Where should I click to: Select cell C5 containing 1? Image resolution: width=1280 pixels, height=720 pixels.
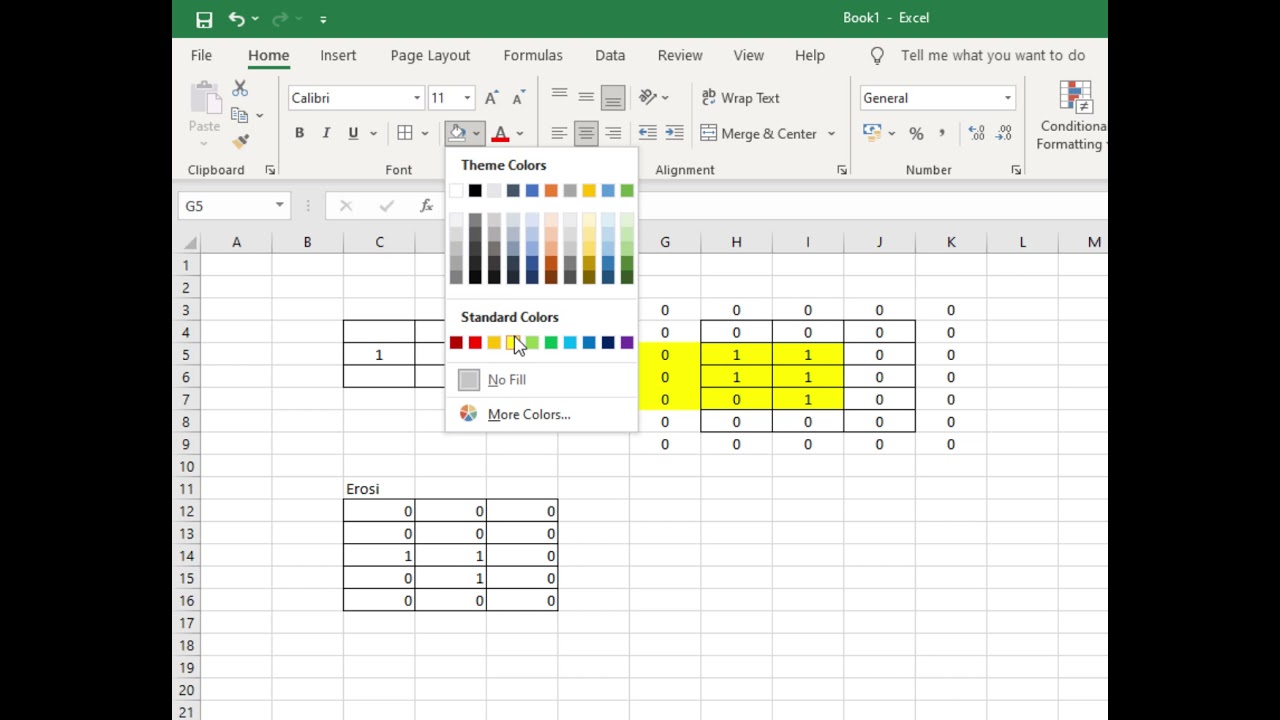[379, 355]
